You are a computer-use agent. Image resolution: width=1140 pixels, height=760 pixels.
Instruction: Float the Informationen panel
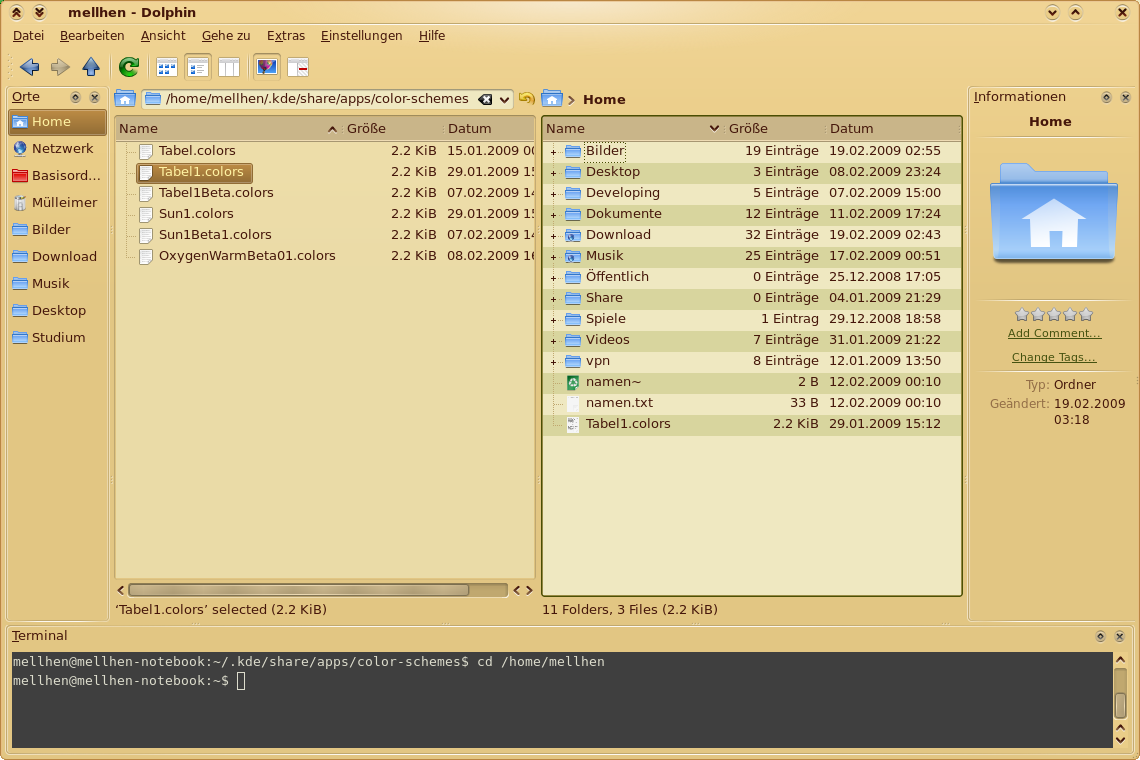pyautogui.click(x=1106, y=97)
